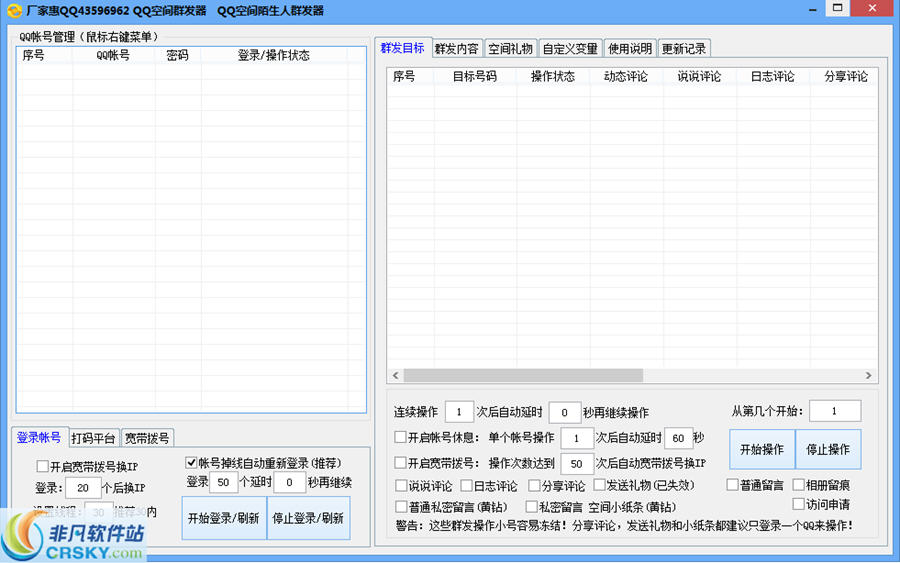
Task: Switch to the 群发内容 tab
Action: click(x=456, y=49)
